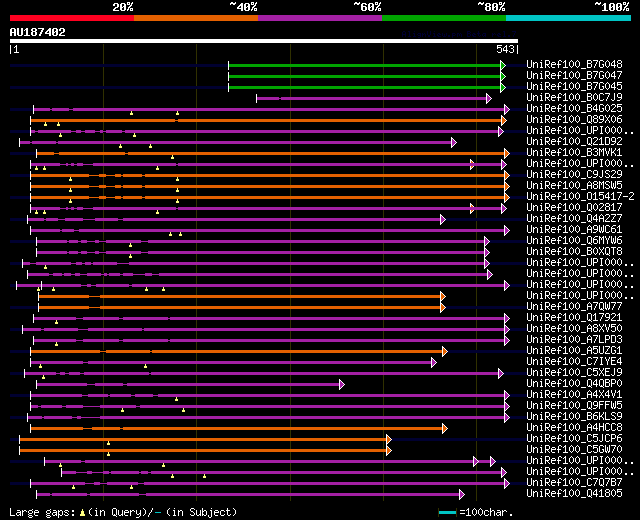The image size is (640, 520).
Task: Select the UniRef100_A5UZG1 label
Action: coord(574,350)
